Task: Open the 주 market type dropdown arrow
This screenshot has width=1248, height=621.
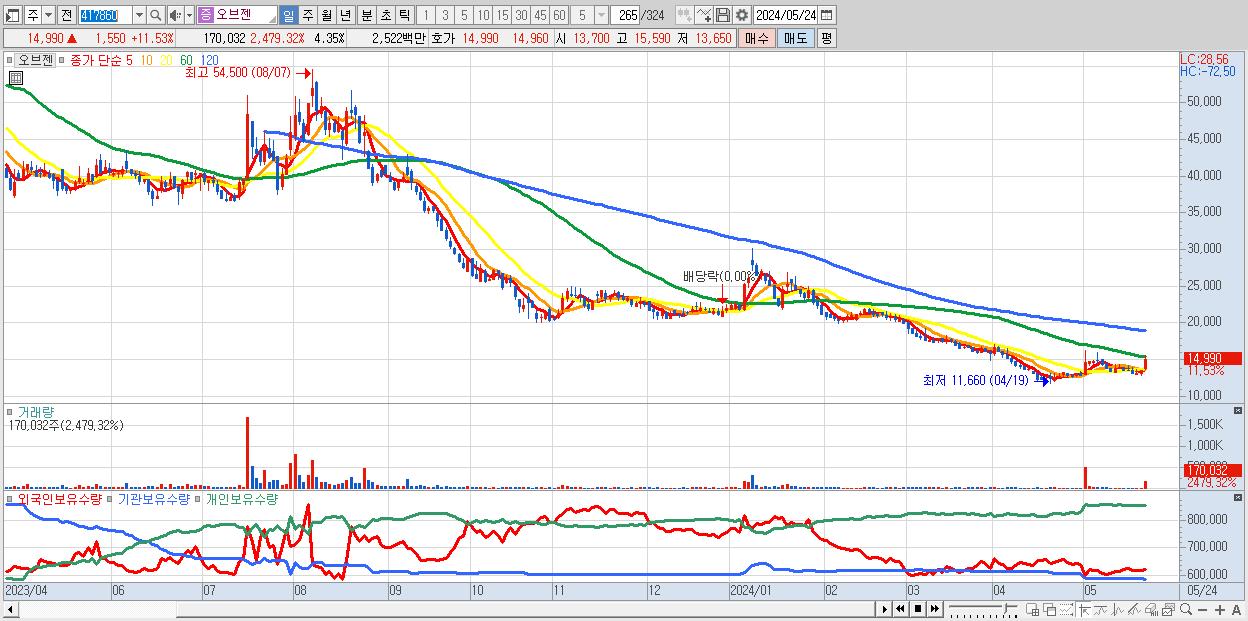Action: (47, 15)
